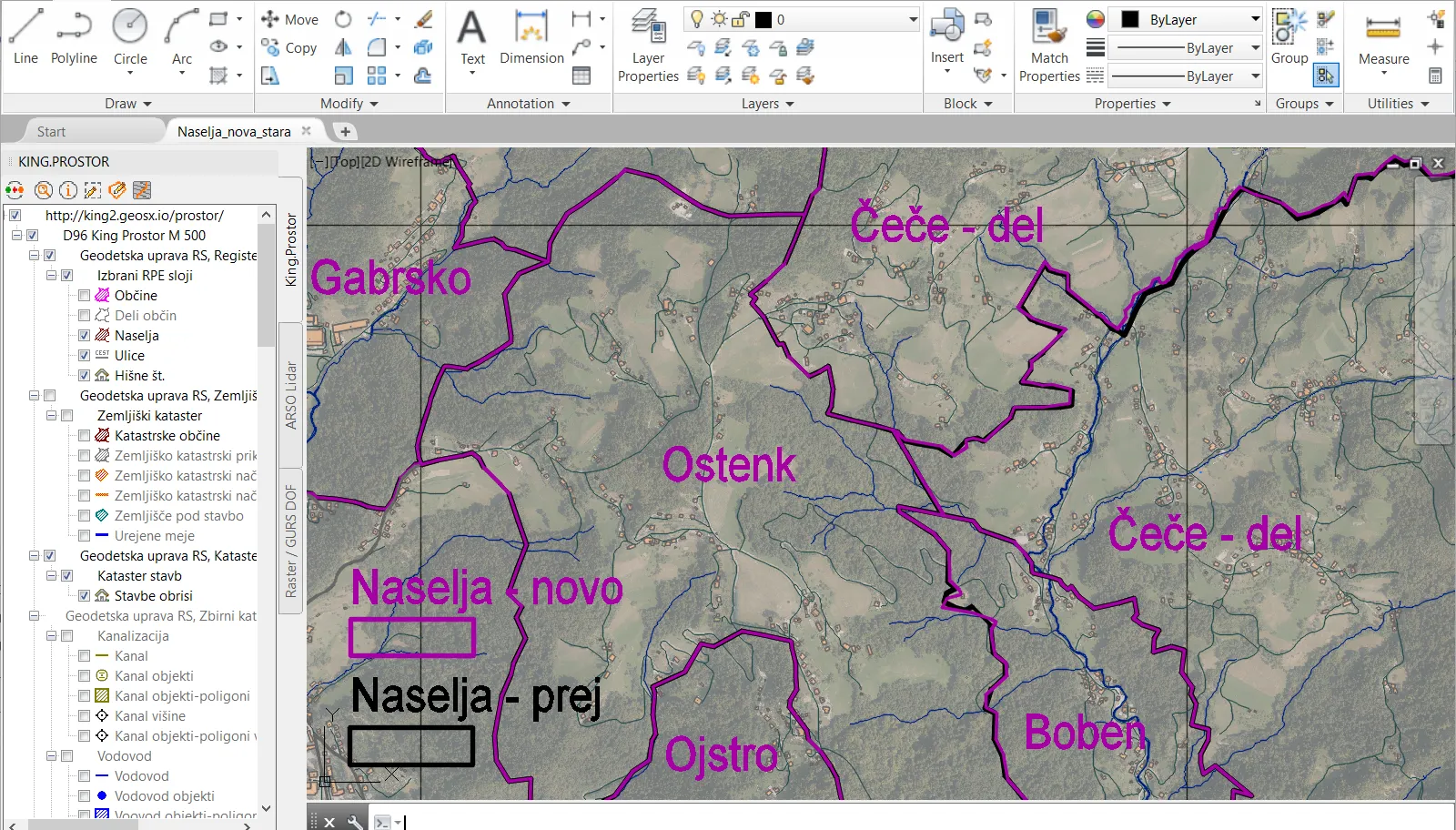Uncheck the Naselja layer checkbox
Viewport: 1456px width, 830px height.
tap(84, 336)
